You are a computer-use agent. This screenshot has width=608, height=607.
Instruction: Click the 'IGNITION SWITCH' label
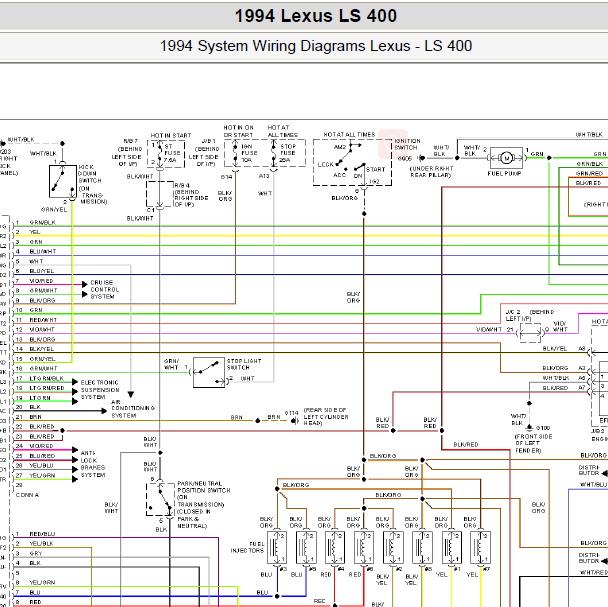[x=407, y=144]
